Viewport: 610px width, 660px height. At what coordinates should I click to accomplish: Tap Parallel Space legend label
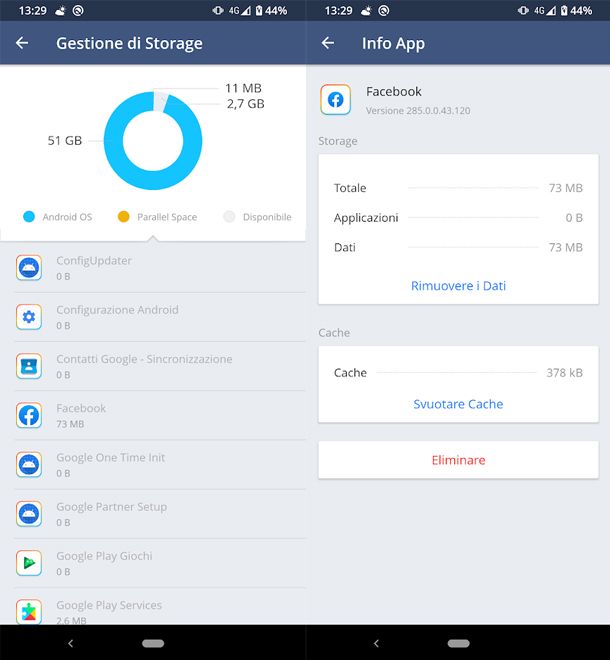tap(167, 217)
